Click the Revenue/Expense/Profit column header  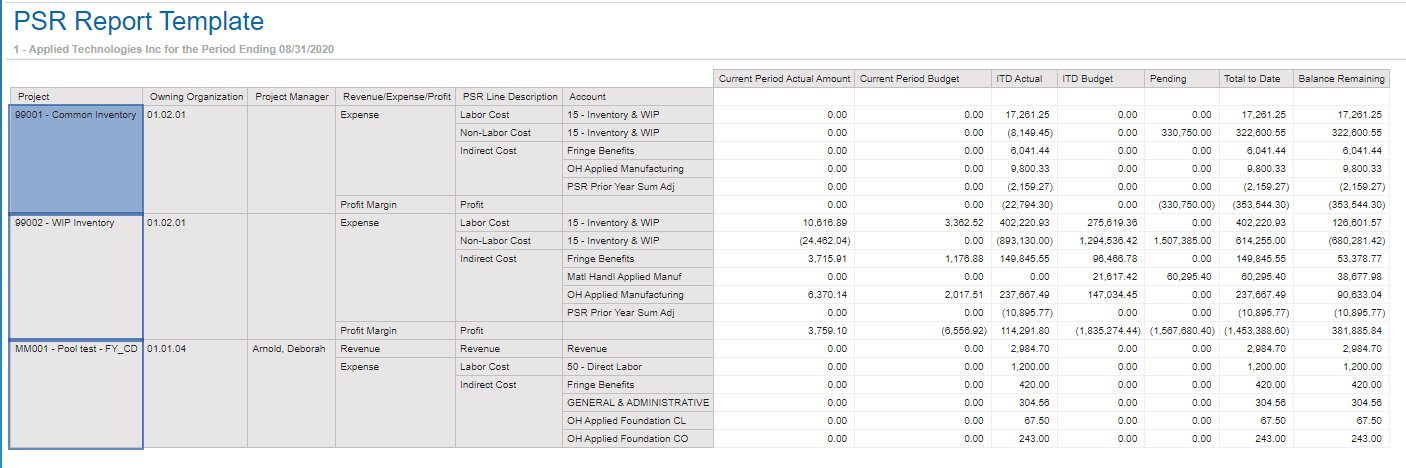click(396, 97)
